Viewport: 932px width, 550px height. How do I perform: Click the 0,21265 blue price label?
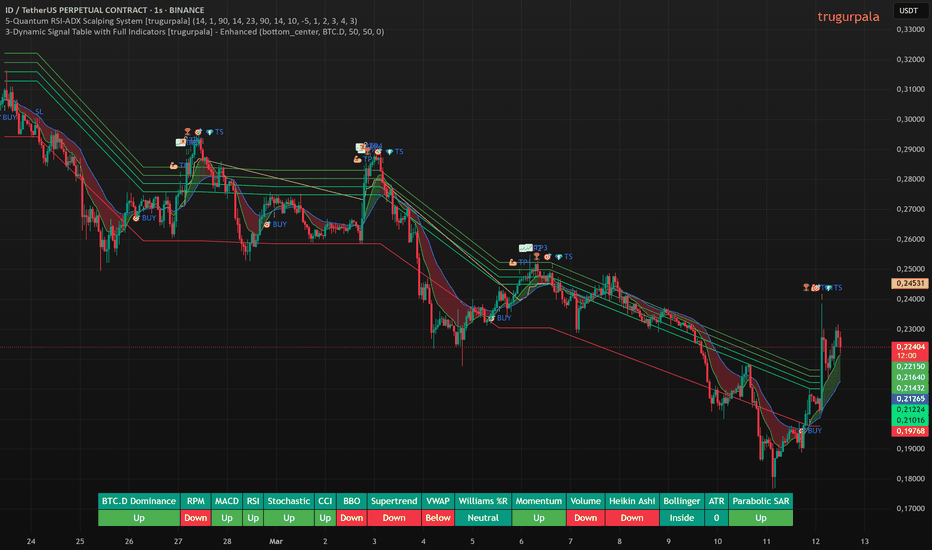tap(910, 398)
